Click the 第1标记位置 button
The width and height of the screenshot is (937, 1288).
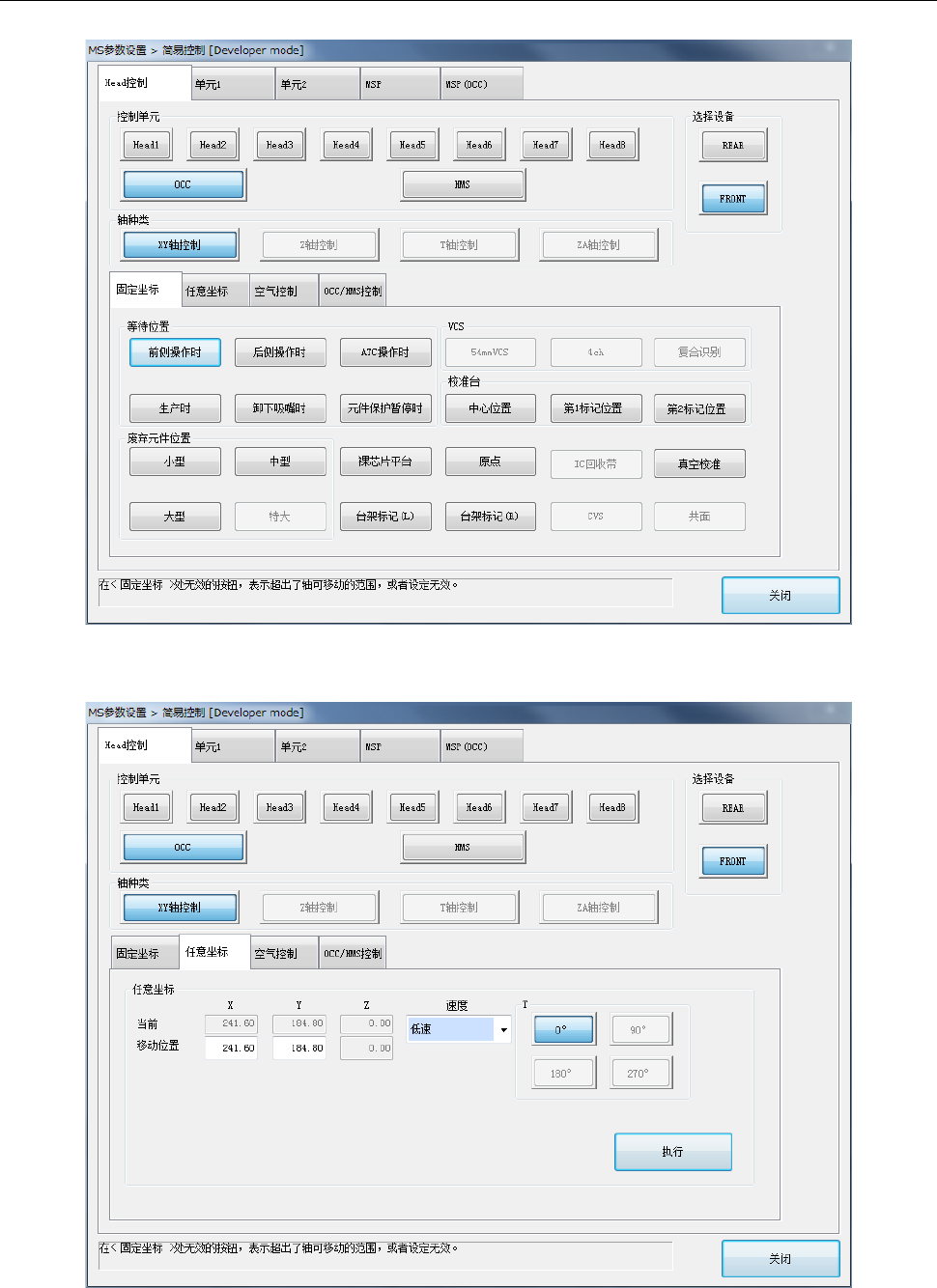[x=596, y=408]
